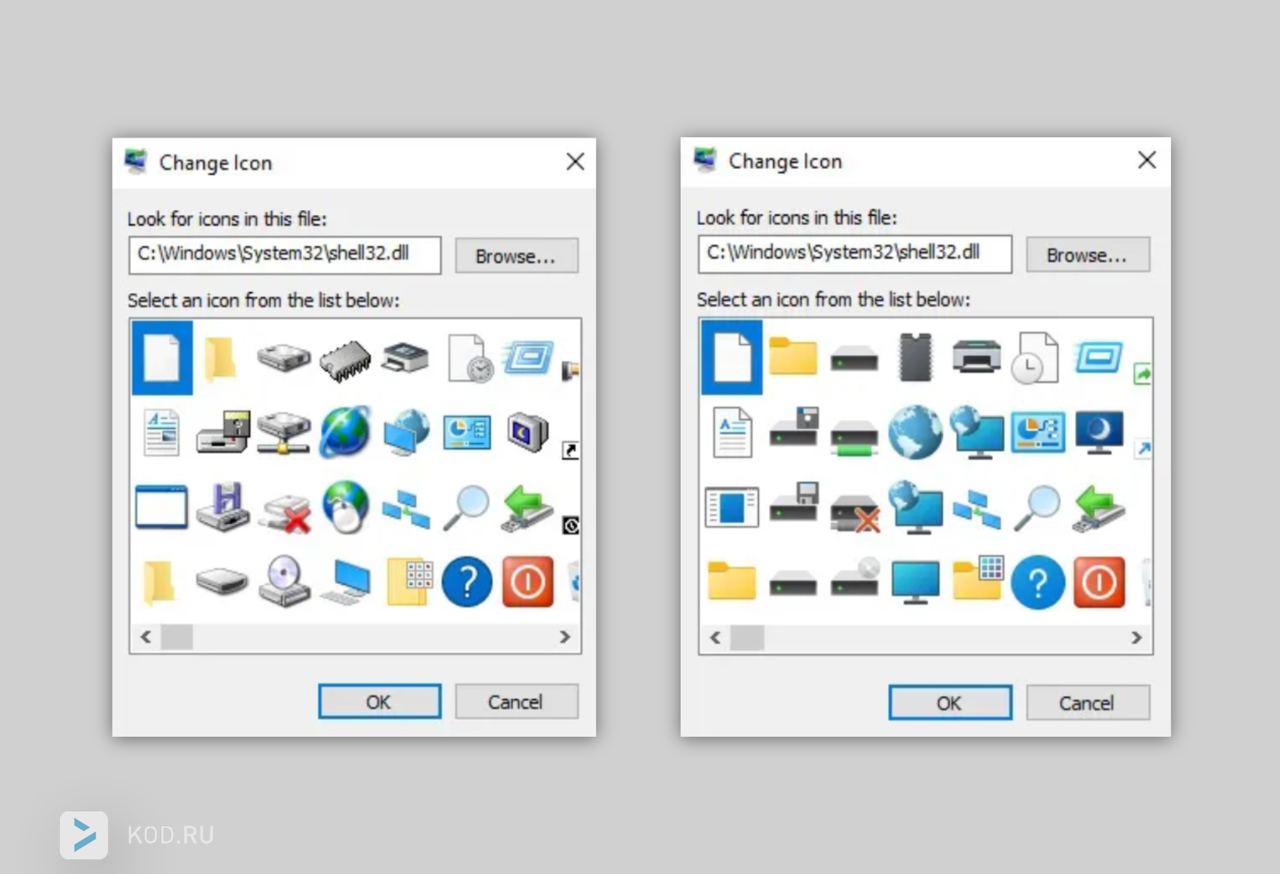
Task: Click scrollbar right arrow in right dialog
Action: point(1136,638)
